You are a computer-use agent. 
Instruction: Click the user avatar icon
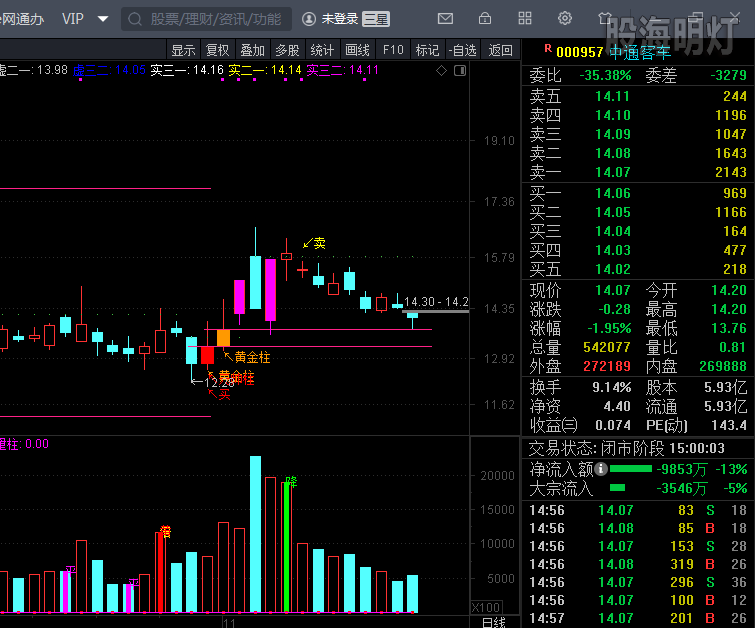coord(309,19)
